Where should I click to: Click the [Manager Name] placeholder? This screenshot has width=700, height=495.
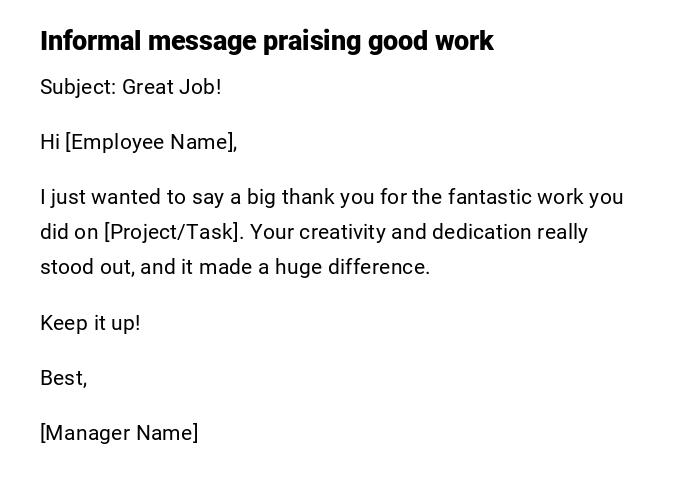coord(119,433)
